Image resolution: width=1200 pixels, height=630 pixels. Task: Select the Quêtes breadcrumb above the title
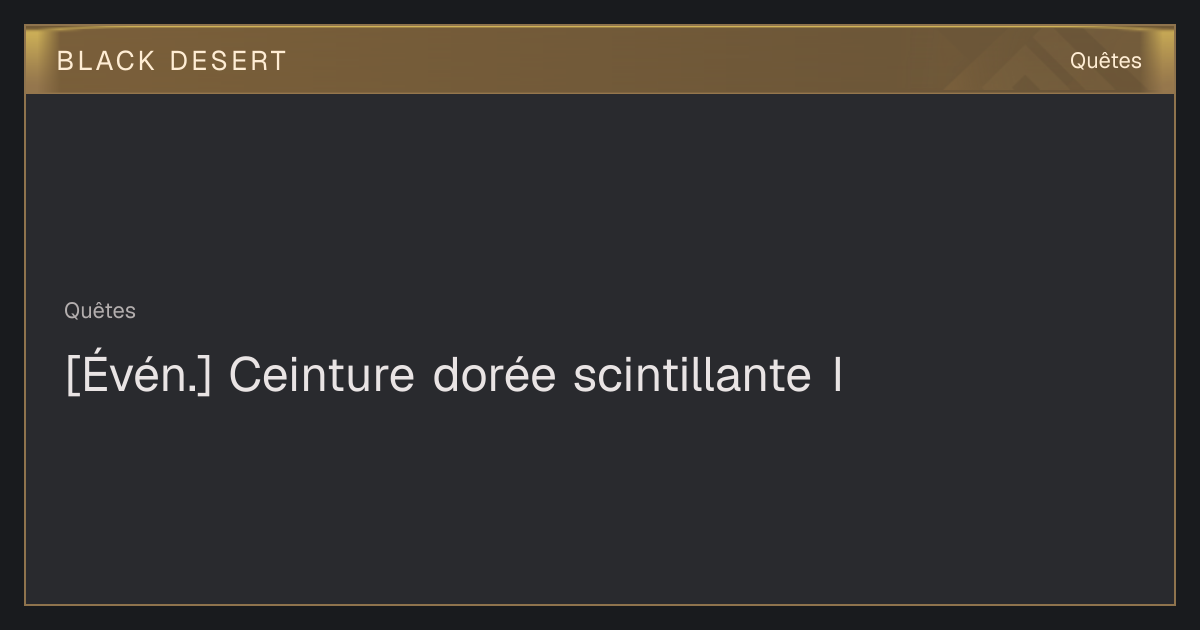click(100, 311)
